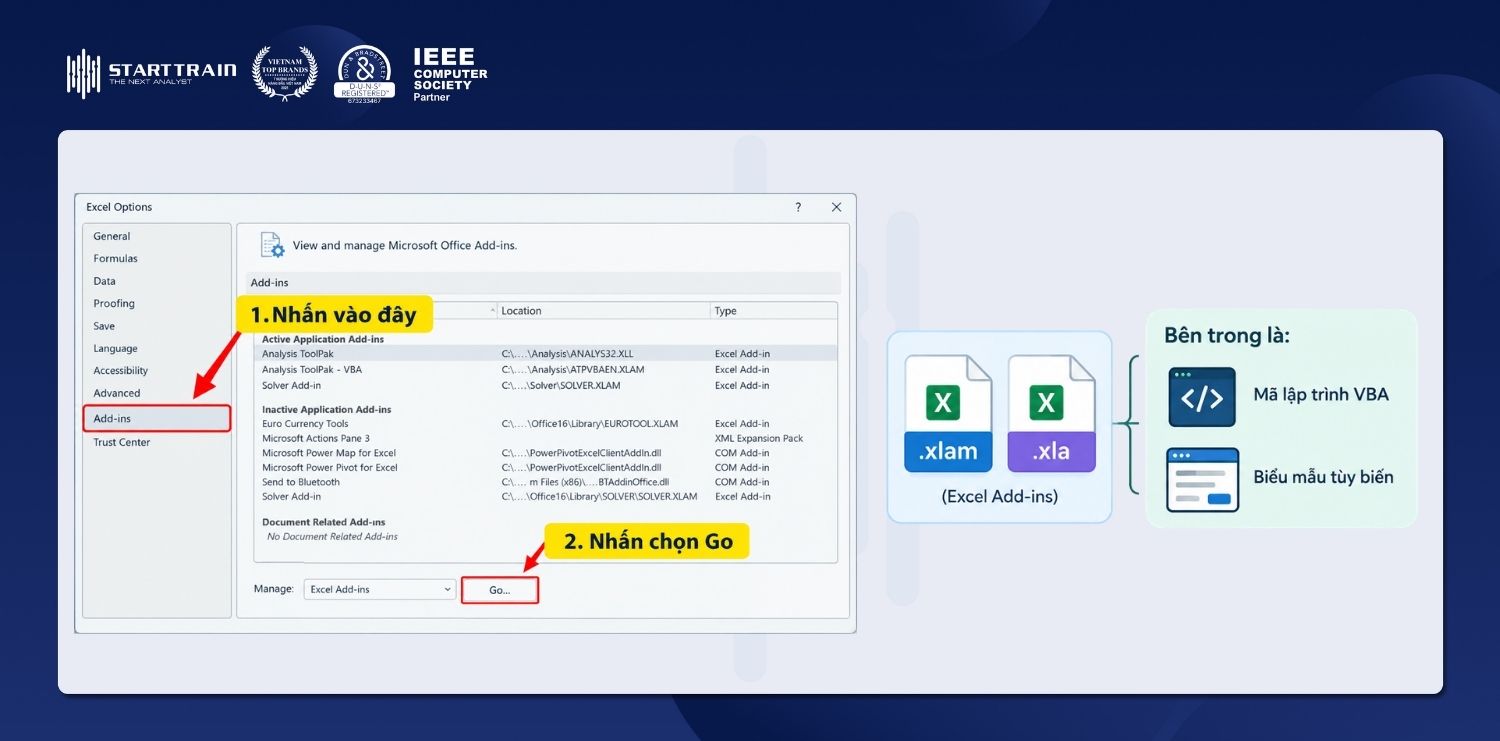Select Microsoft Power Pivot for Excel
The height and width of the screenshot is (741, 1500).
(547, 467)
